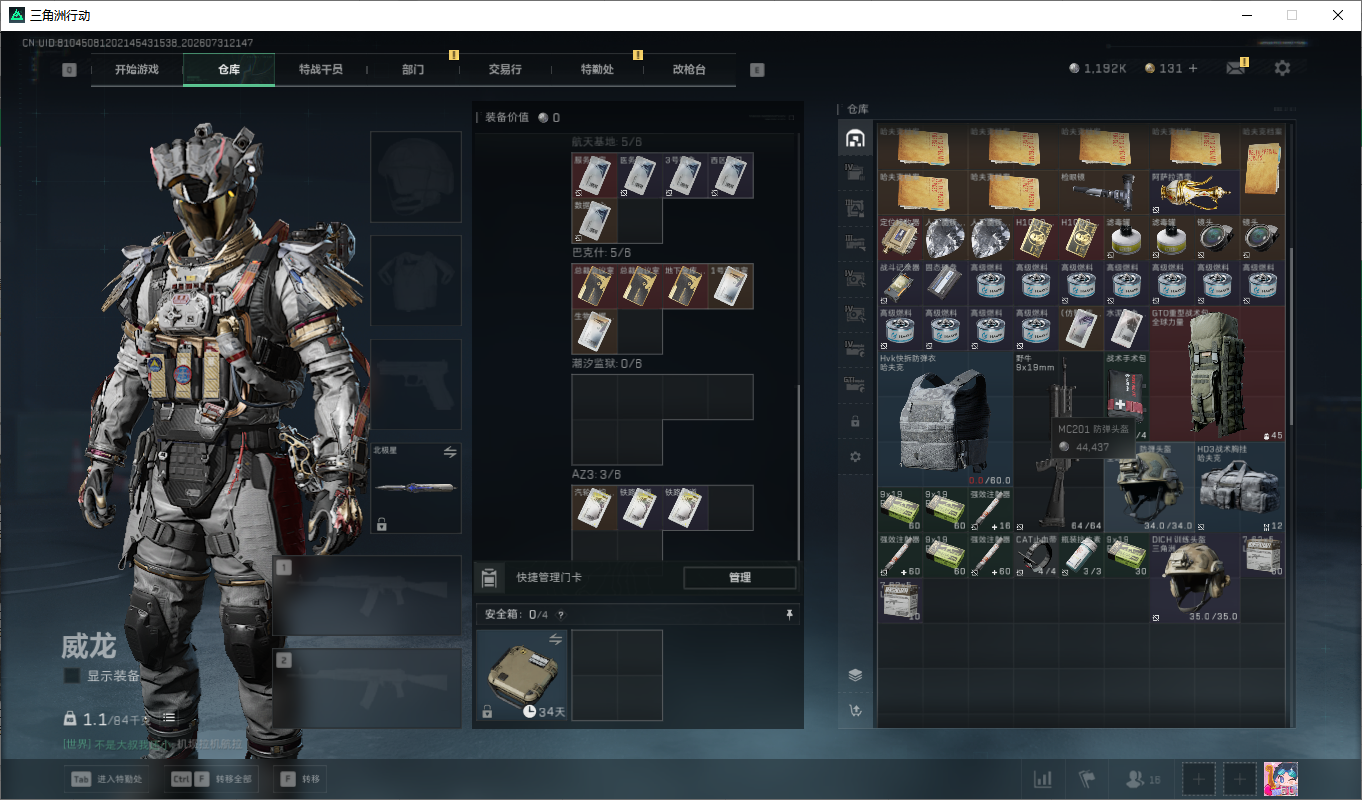Select the CAT止血带 item

[1036, 555]
